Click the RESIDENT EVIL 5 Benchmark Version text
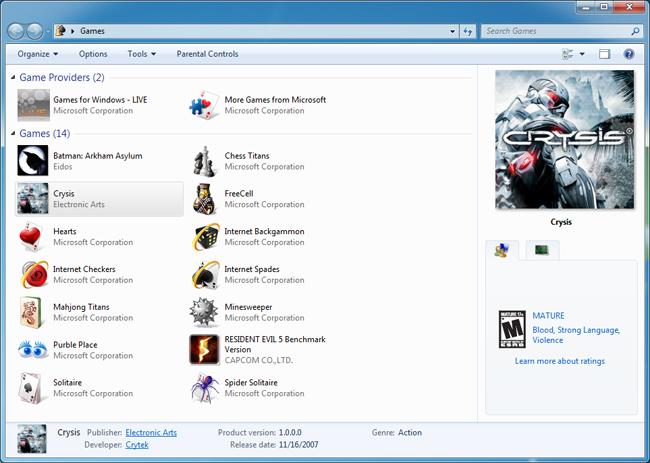 [275, 344]
